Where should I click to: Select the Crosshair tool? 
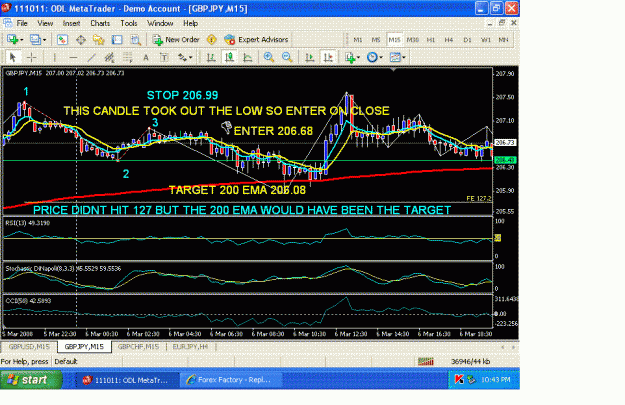31,57
